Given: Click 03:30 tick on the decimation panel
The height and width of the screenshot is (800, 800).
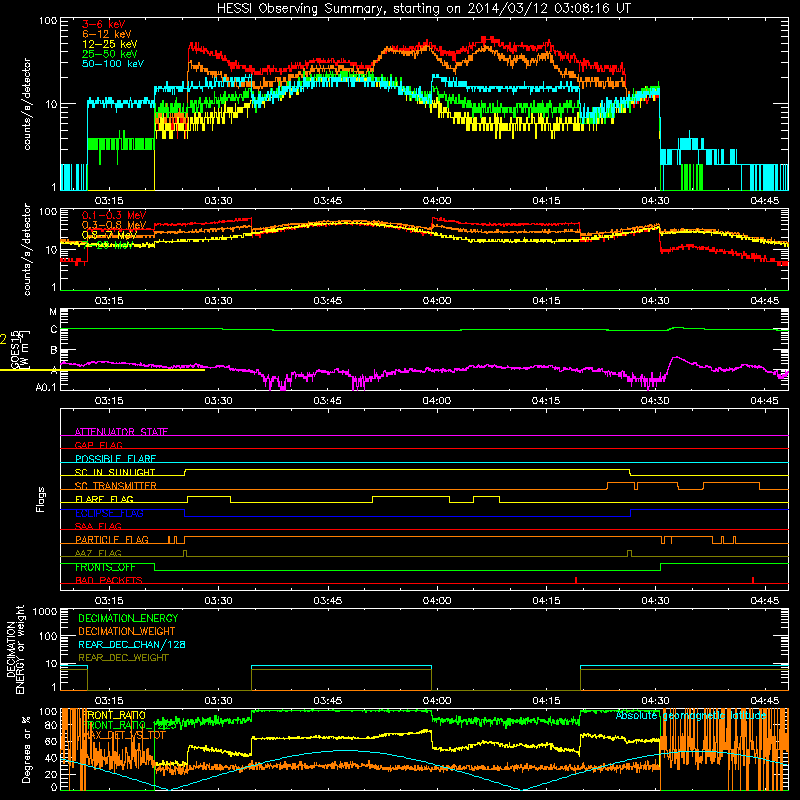Looking at the screenshot, I should click(x=218, y=701).
